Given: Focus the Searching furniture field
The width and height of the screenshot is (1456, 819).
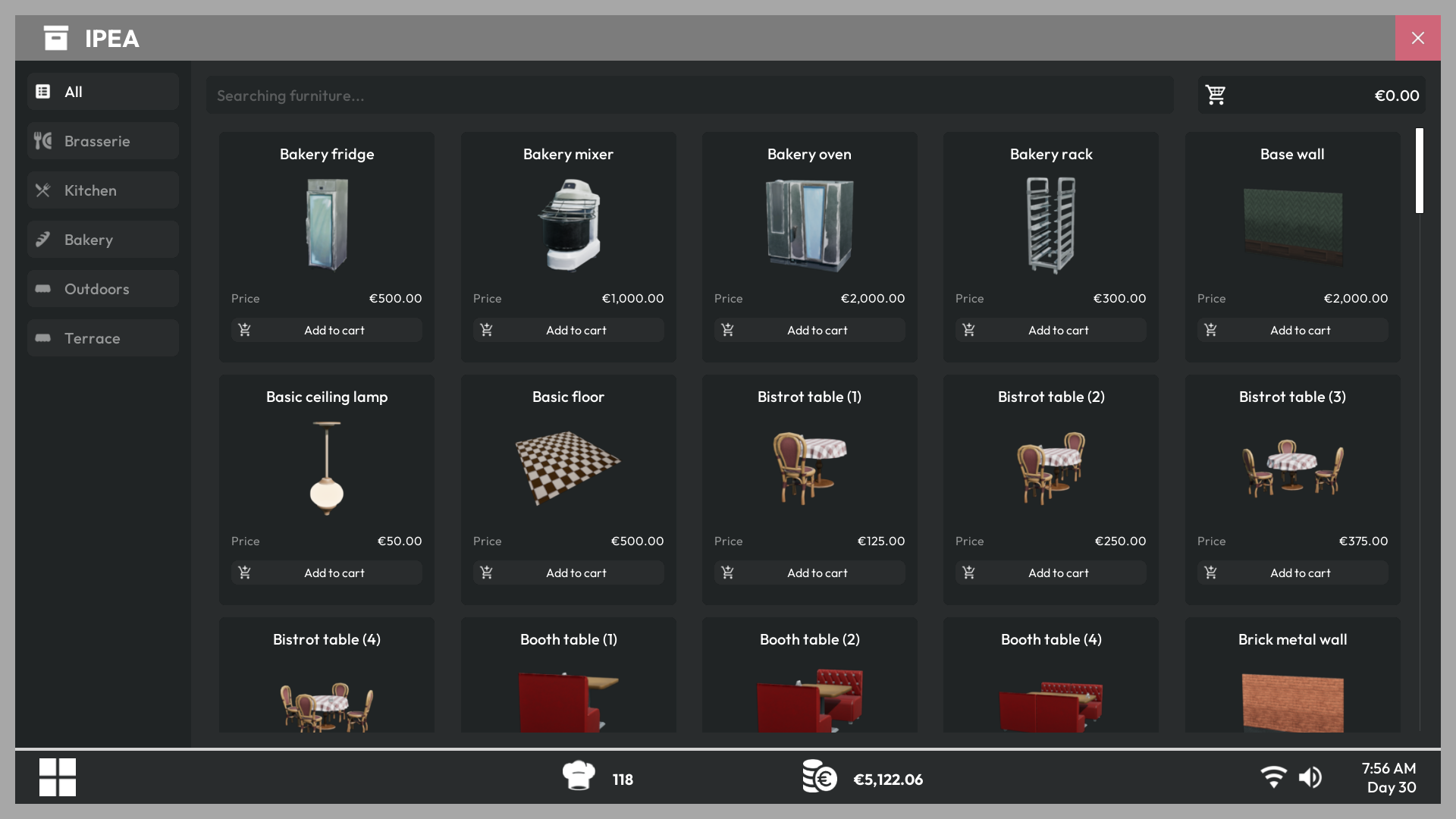Looking at the screenshot, I should pos(690,96).
